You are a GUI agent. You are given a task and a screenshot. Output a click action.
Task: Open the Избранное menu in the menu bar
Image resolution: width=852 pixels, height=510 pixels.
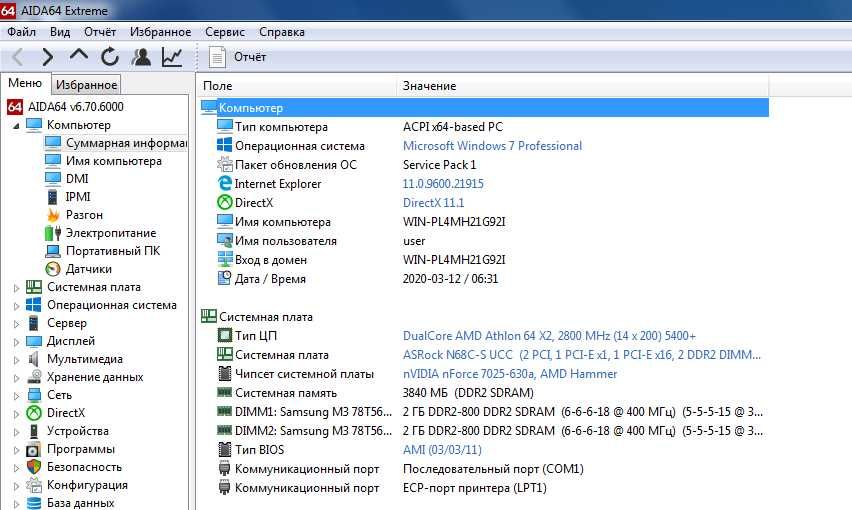160,32
